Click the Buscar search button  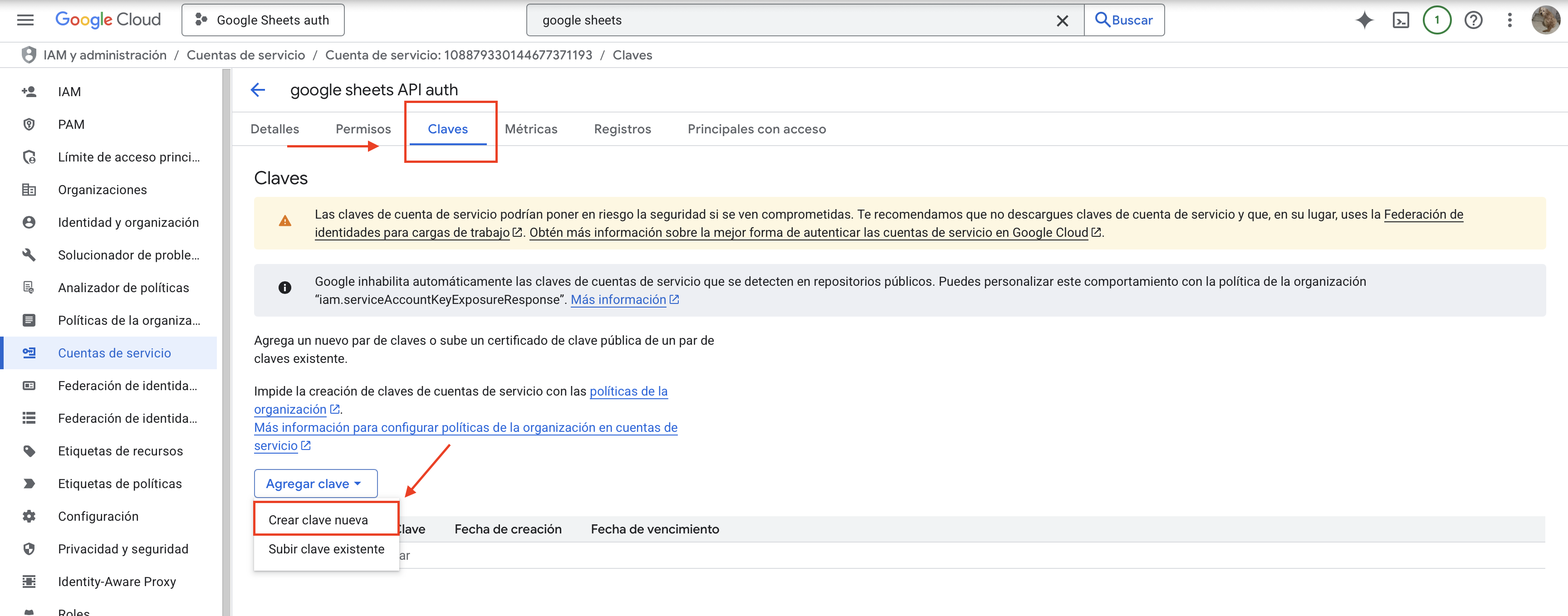point(1124,20)
